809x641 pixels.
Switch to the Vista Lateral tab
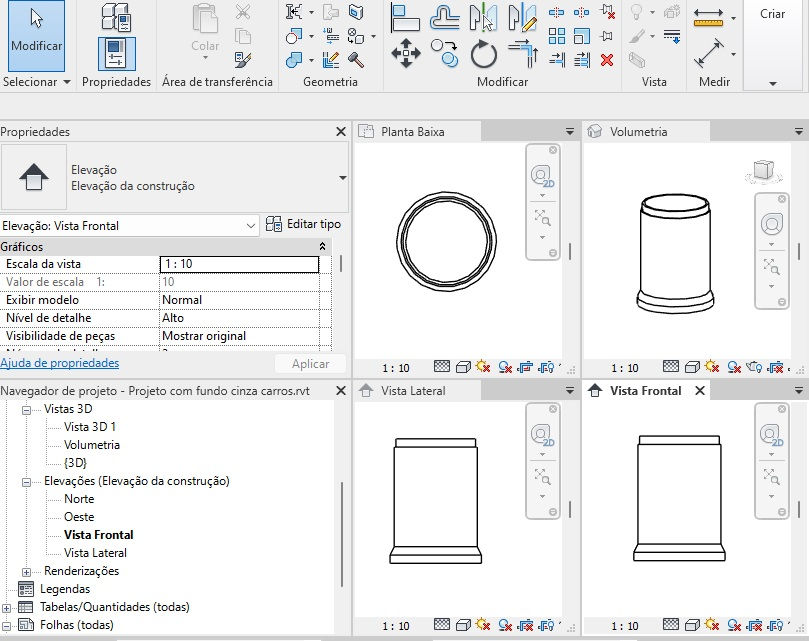[x=413, y=391]
